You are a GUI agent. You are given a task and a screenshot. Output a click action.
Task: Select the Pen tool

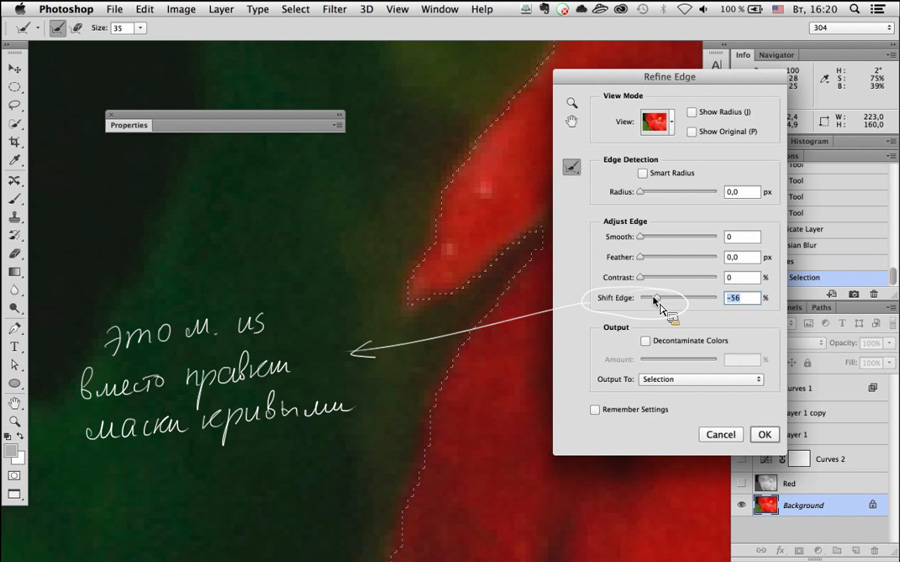pos(14,328)
